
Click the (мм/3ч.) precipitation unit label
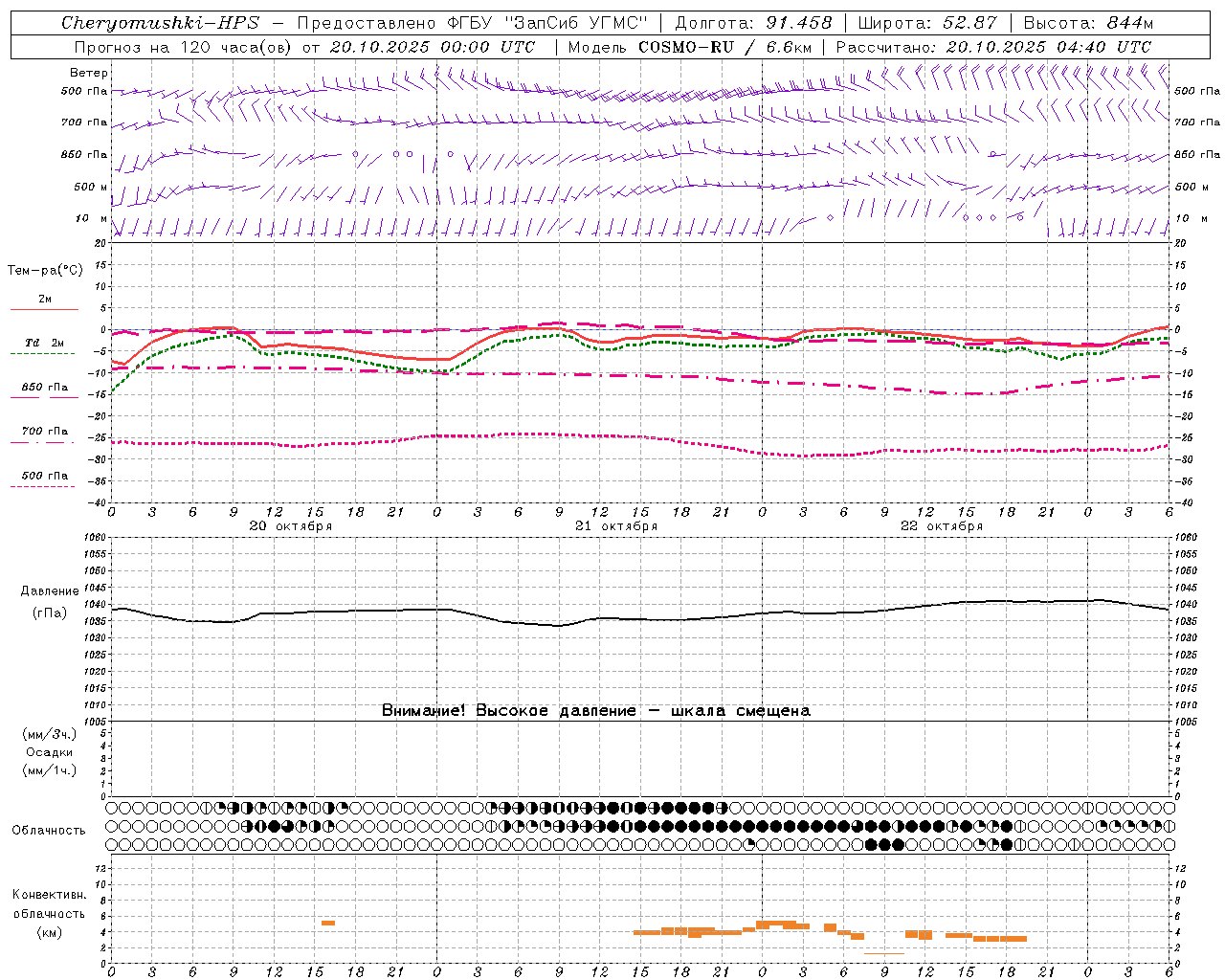coord(50,734)
